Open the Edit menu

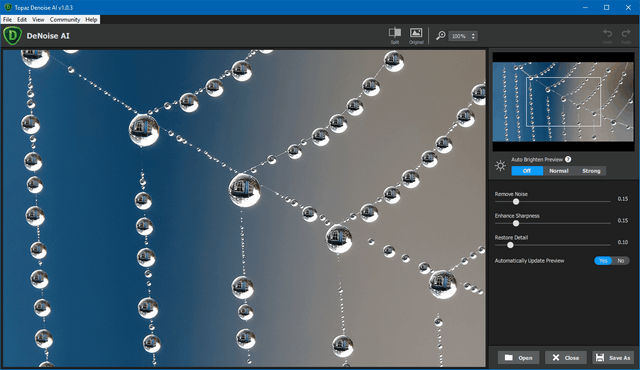coord(22,19)
